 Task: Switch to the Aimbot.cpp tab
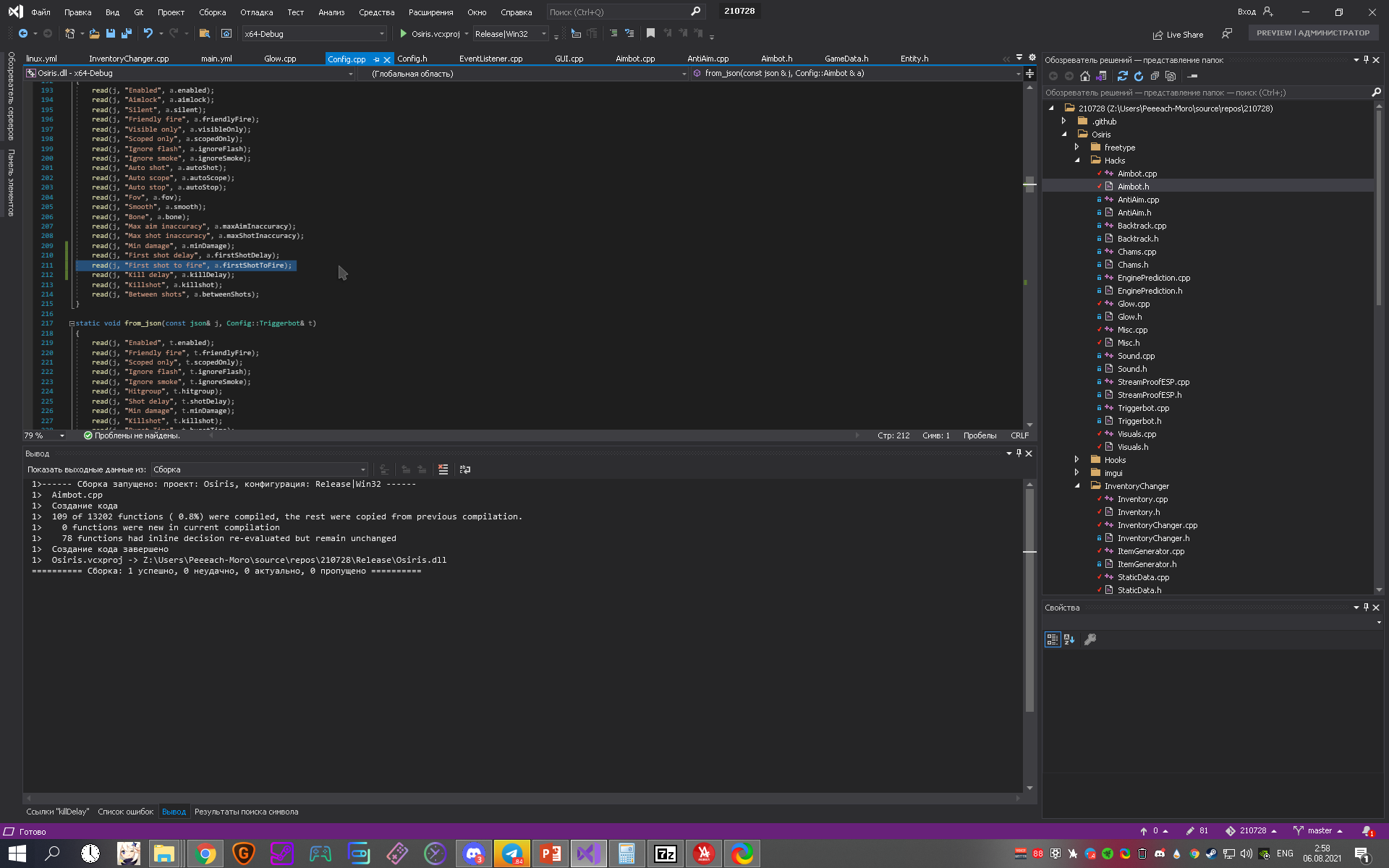[x=634, y=59]
